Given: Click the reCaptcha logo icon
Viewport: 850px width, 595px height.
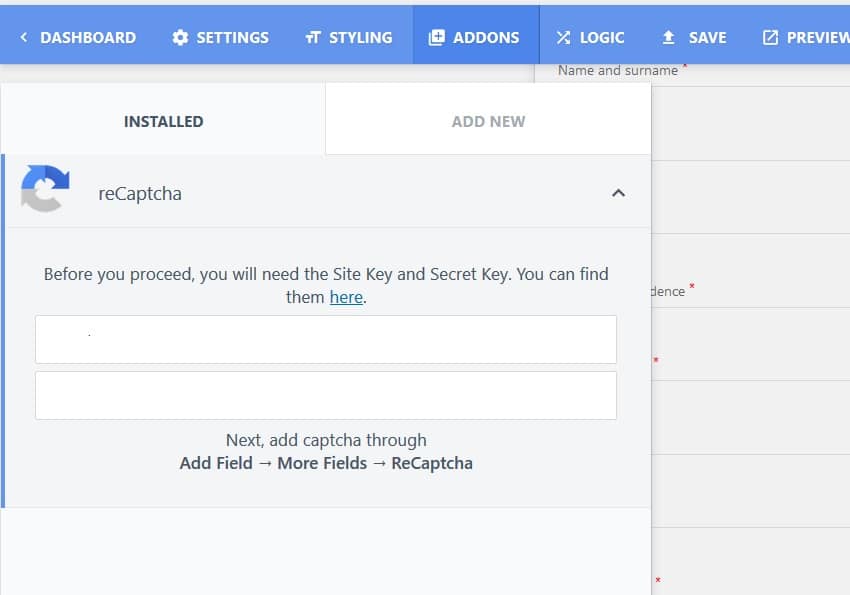Looking at the screenshot, I should point(45,189).
